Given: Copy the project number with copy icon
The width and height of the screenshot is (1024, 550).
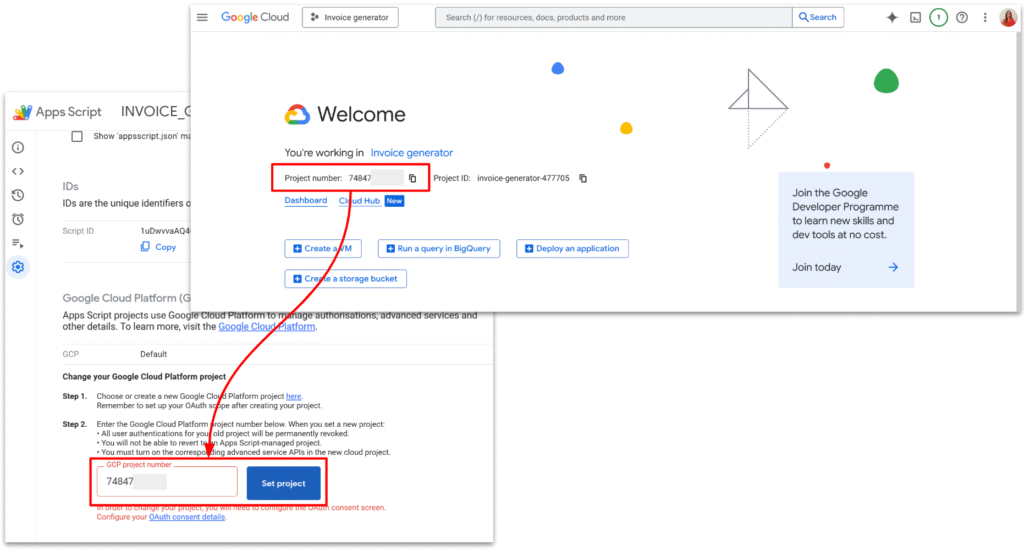Looking at the screenshot, I should point(412,178).
